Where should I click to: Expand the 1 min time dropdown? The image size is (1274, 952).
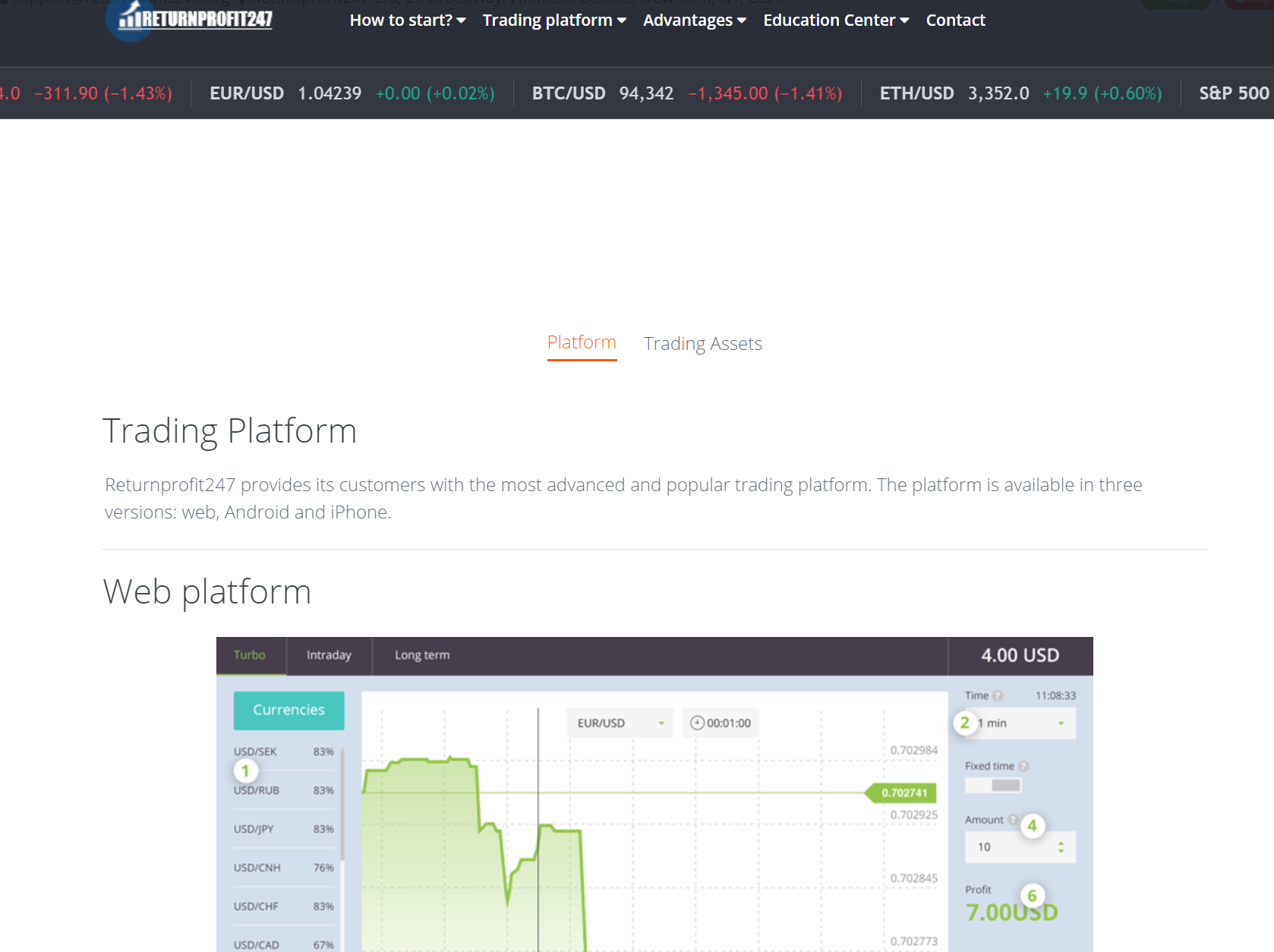(x=1025, y=723)
